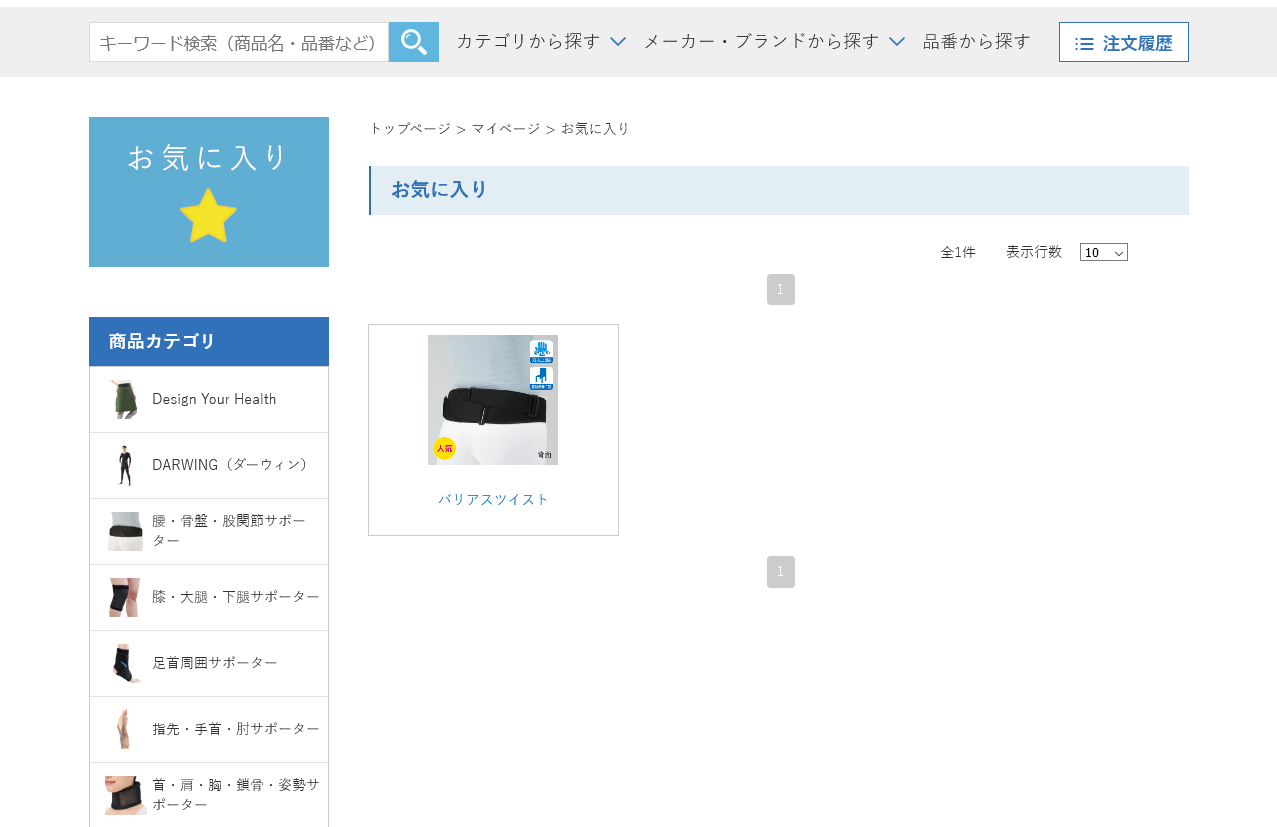Image resolution: width=1277 pixels, height=827 pixels.
Task: Open 首・肩・胸・鎖骨・姿勢サポーター category
Action: coord(209,795)
